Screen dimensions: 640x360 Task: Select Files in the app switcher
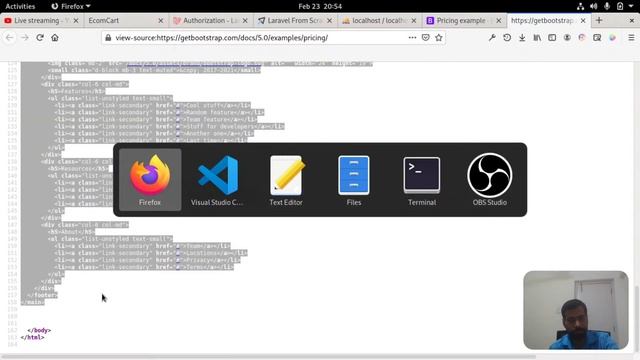pyautogui.click(x=354, y=180)
